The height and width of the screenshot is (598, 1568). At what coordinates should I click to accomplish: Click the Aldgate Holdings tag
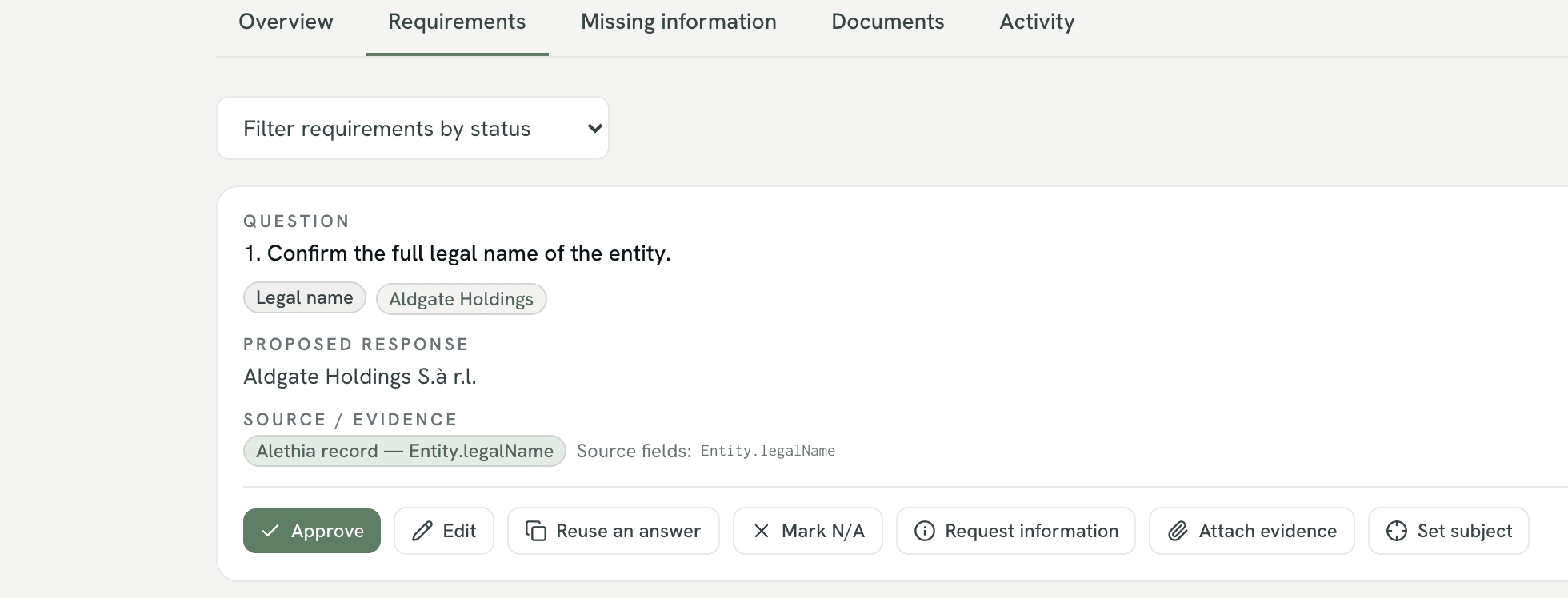(462, 299)
